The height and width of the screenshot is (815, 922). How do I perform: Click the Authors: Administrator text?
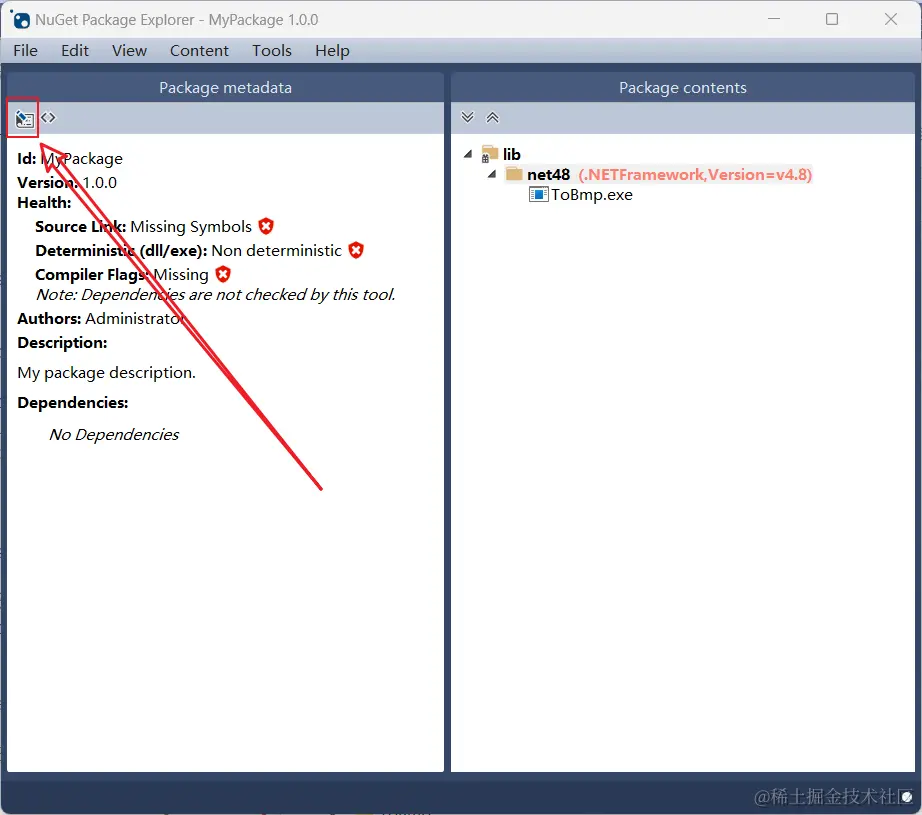101,318
